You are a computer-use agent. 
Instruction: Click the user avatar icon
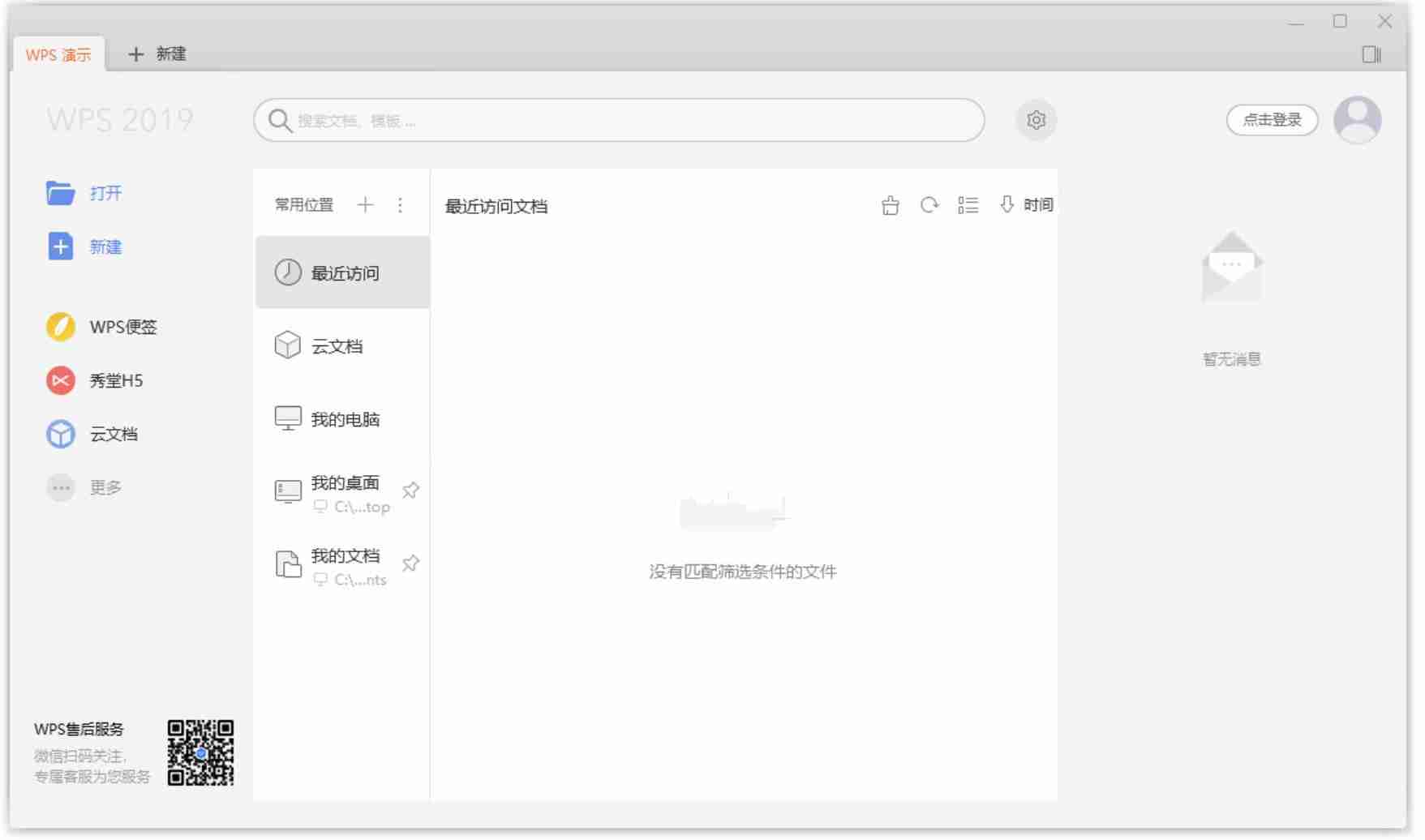point(1357,120)
